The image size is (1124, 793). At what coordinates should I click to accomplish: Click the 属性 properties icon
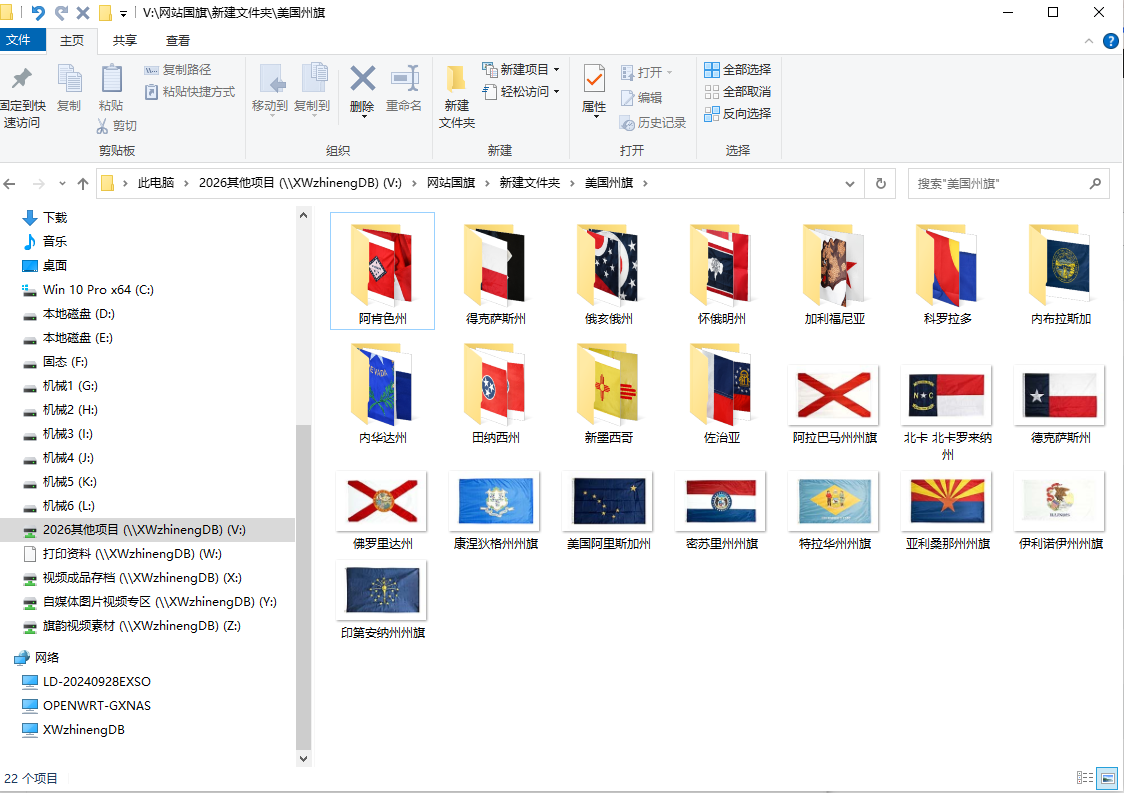pyautogui.click(x=594, y=79)
